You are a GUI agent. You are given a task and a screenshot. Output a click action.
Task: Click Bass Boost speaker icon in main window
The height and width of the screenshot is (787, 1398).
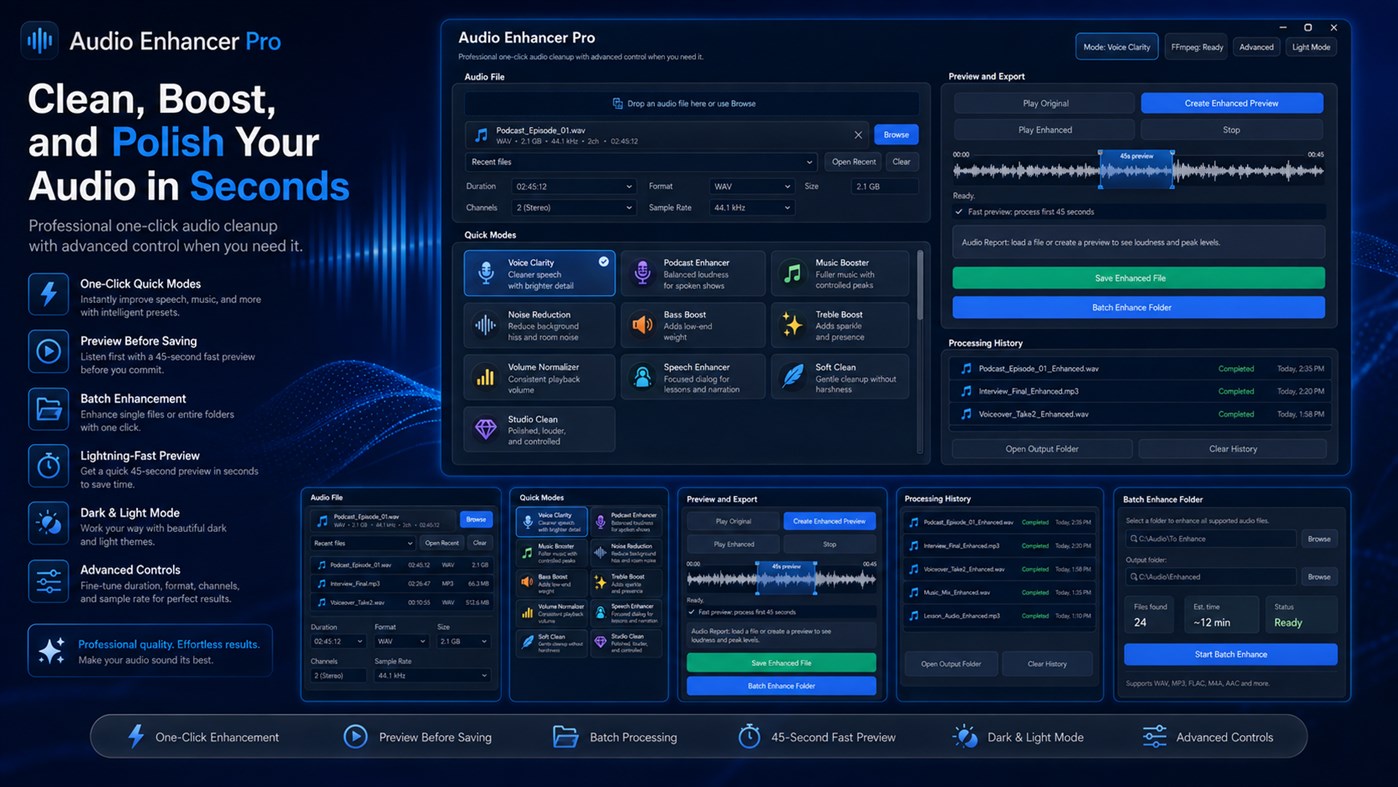tap(642, 325)
